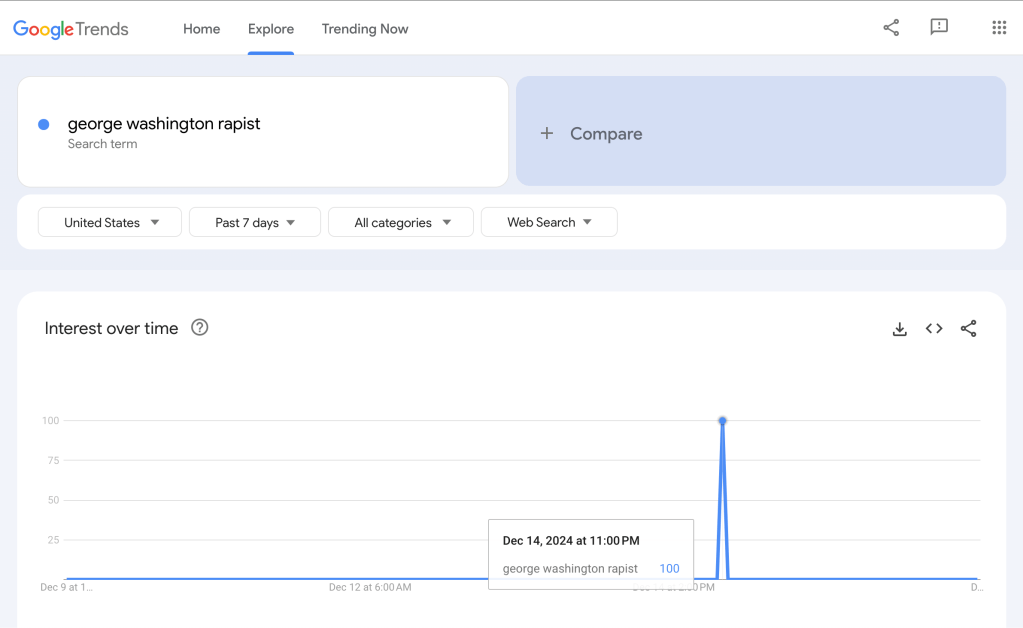
Task: Open the Google apps grid
Action: point(998,28)
